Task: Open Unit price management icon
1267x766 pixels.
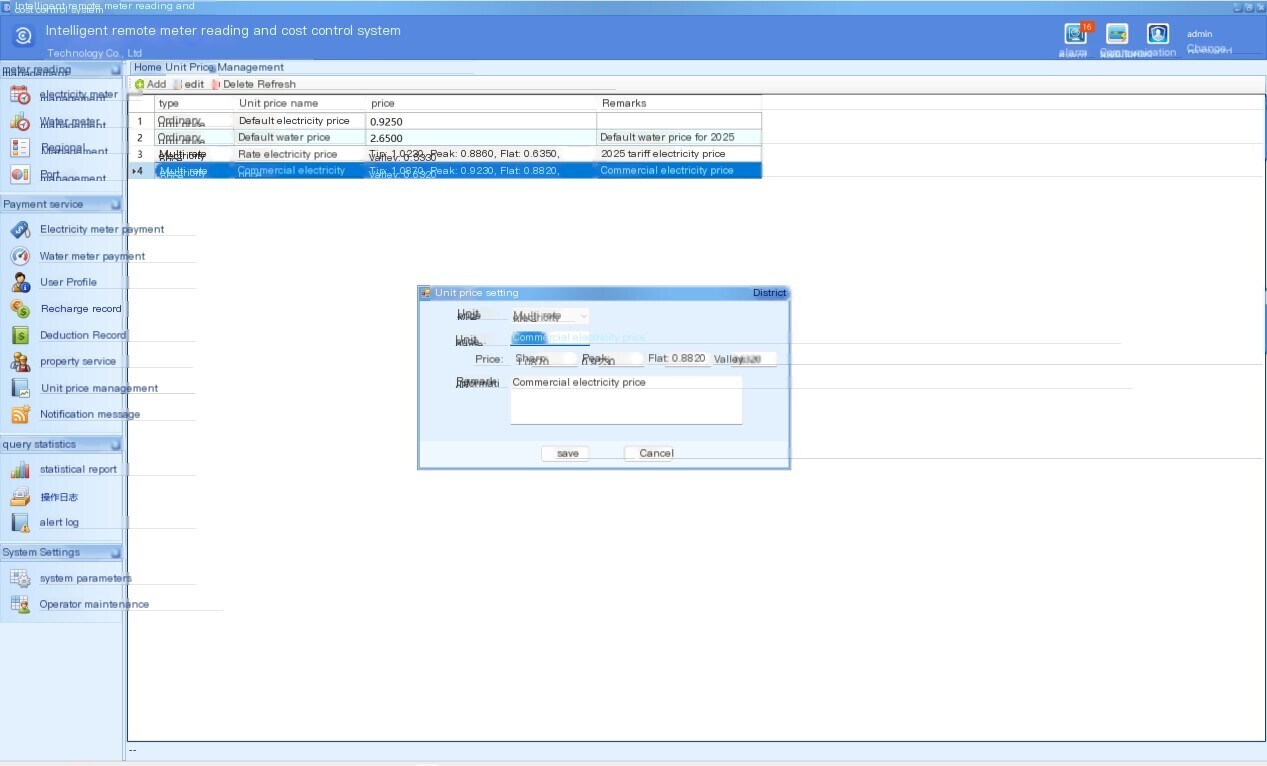Action: tap(20, 388)
